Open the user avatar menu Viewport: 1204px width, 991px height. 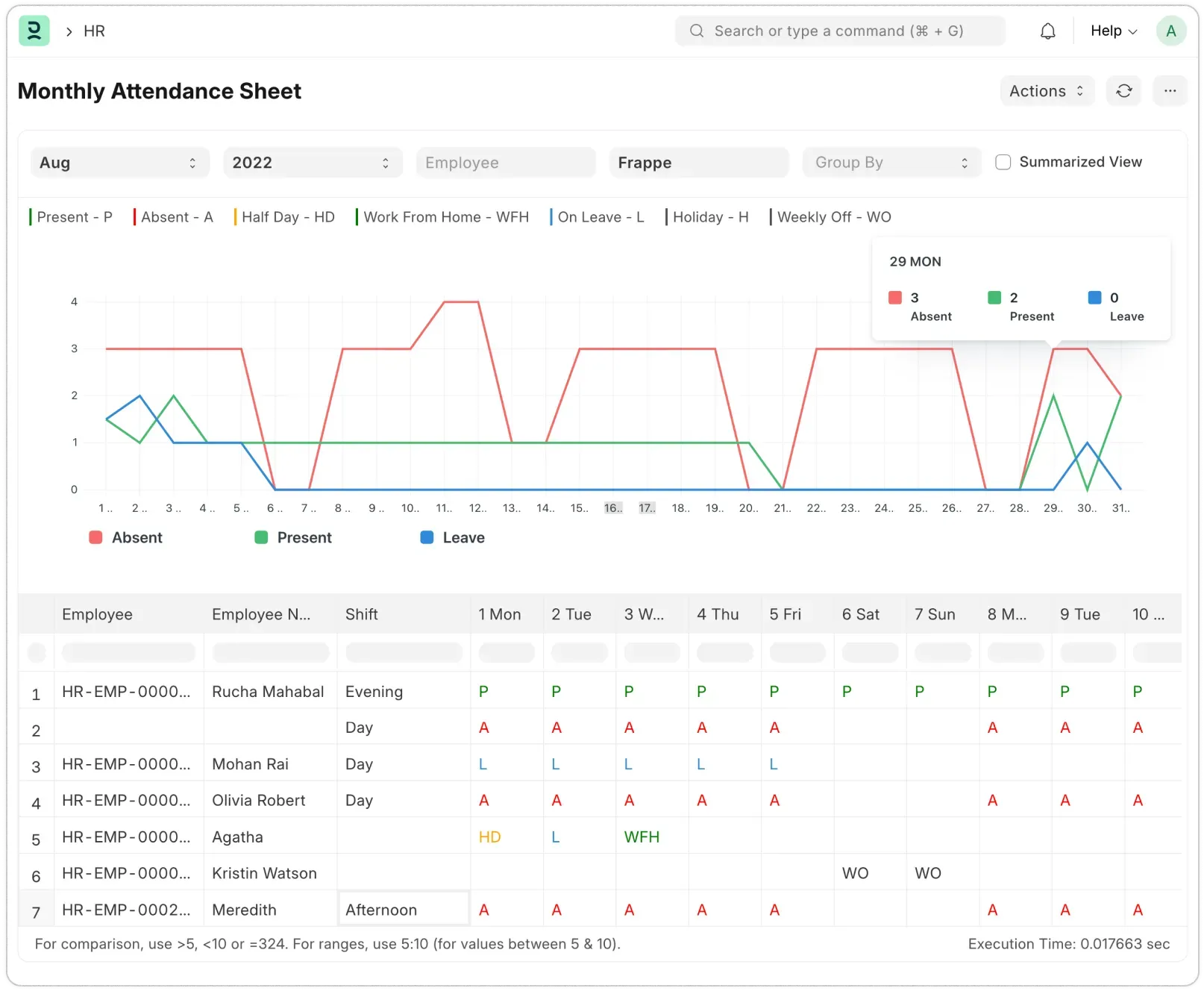(1170, 31)
